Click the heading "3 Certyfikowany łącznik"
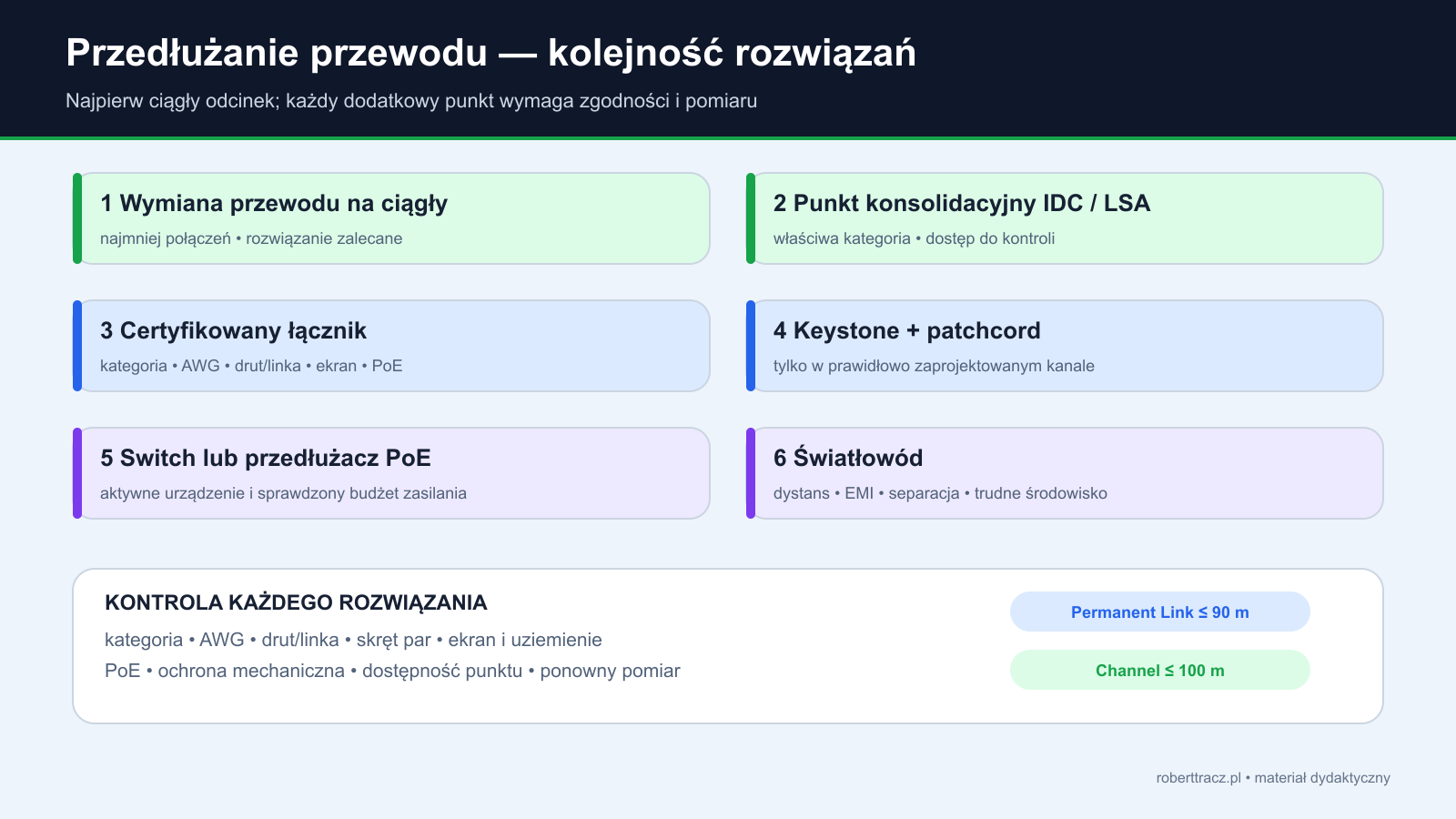 233,330
